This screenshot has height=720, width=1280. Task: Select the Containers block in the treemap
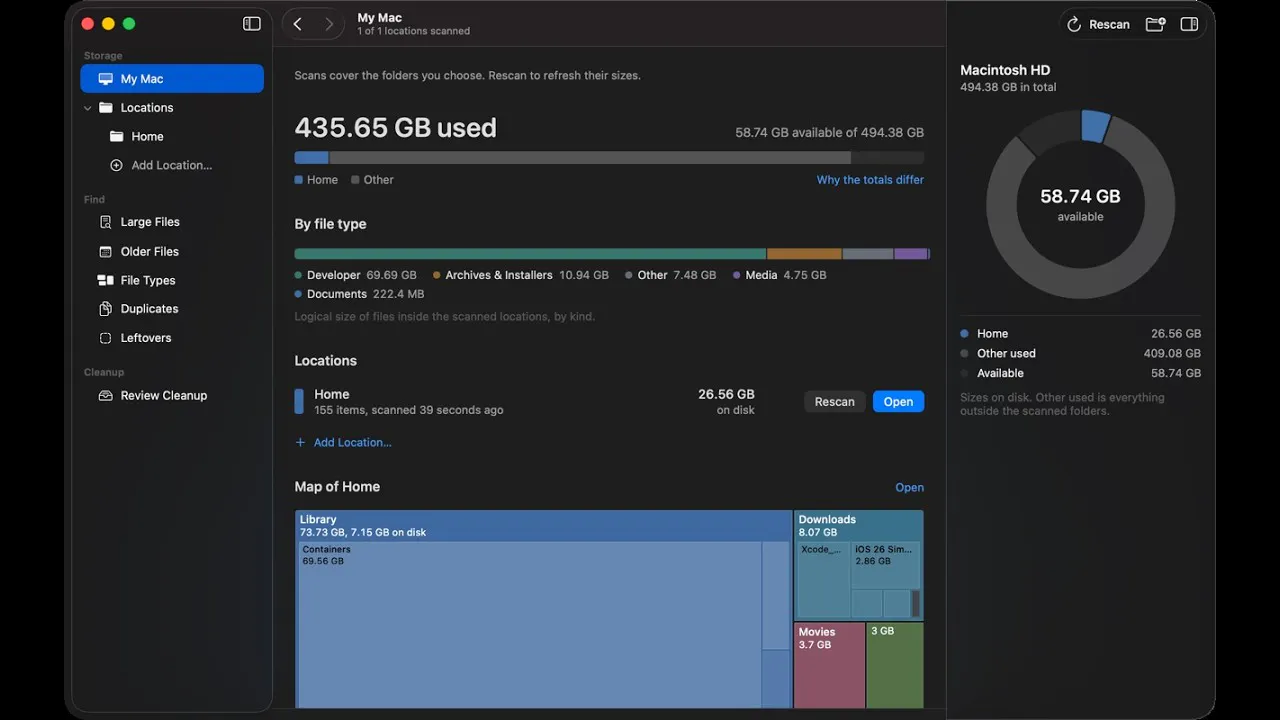[529, 625]
